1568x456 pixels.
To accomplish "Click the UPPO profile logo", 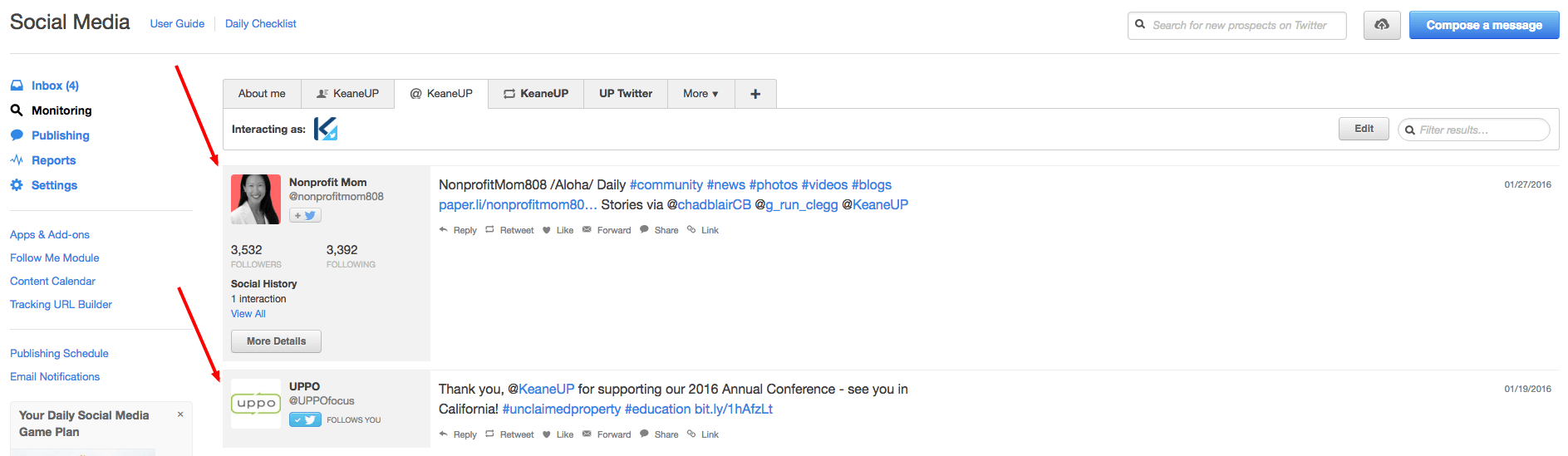I will pyautogui.click(x=256, y=404).
